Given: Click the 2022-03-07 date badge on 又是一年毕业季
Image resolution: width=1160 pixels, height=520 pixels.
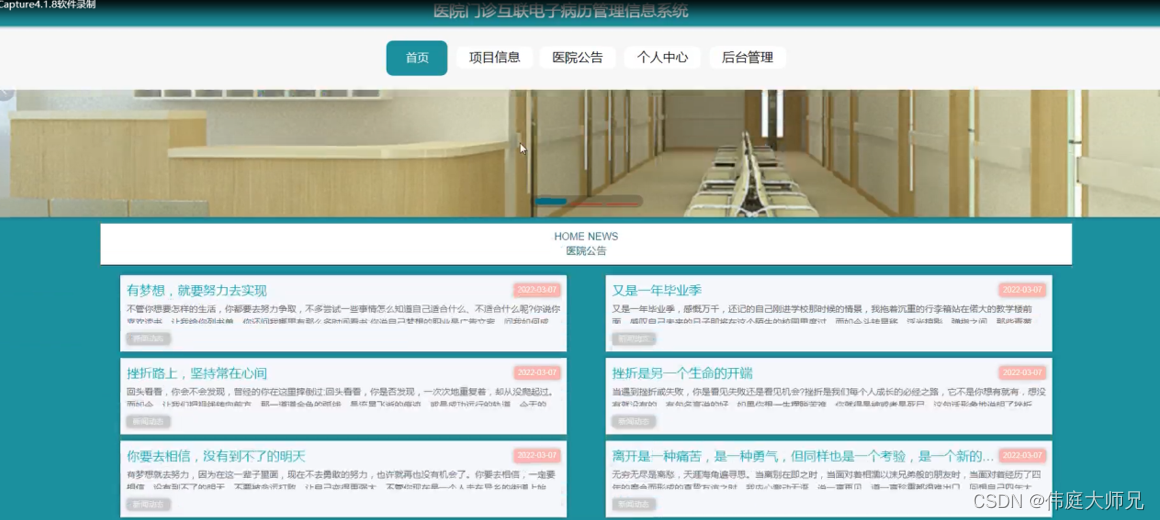Looking at the screenshot, I should [x=1022, y=290].
